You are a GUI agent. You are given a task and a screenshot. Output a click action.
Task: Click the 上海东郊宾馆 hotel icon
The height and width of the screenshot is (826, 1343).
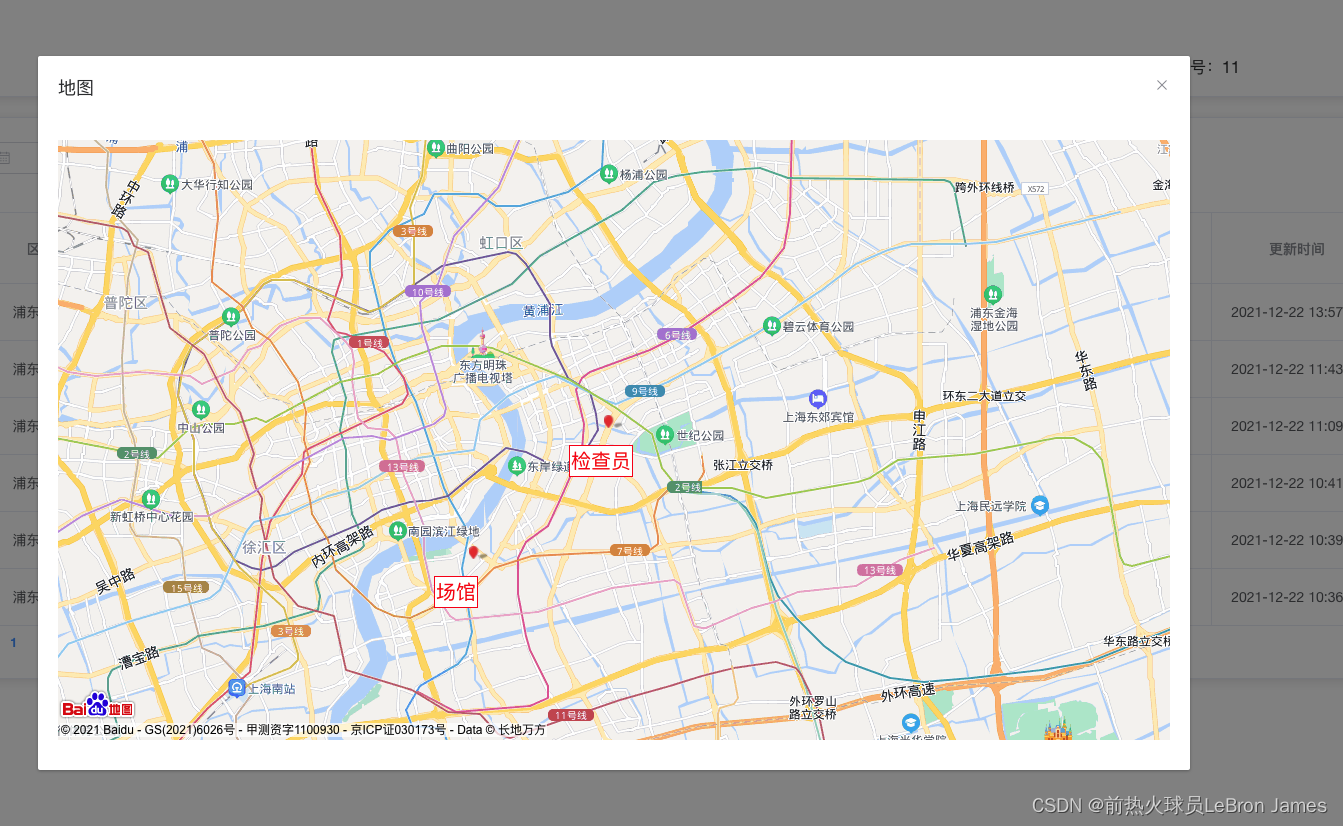[818, 398]
